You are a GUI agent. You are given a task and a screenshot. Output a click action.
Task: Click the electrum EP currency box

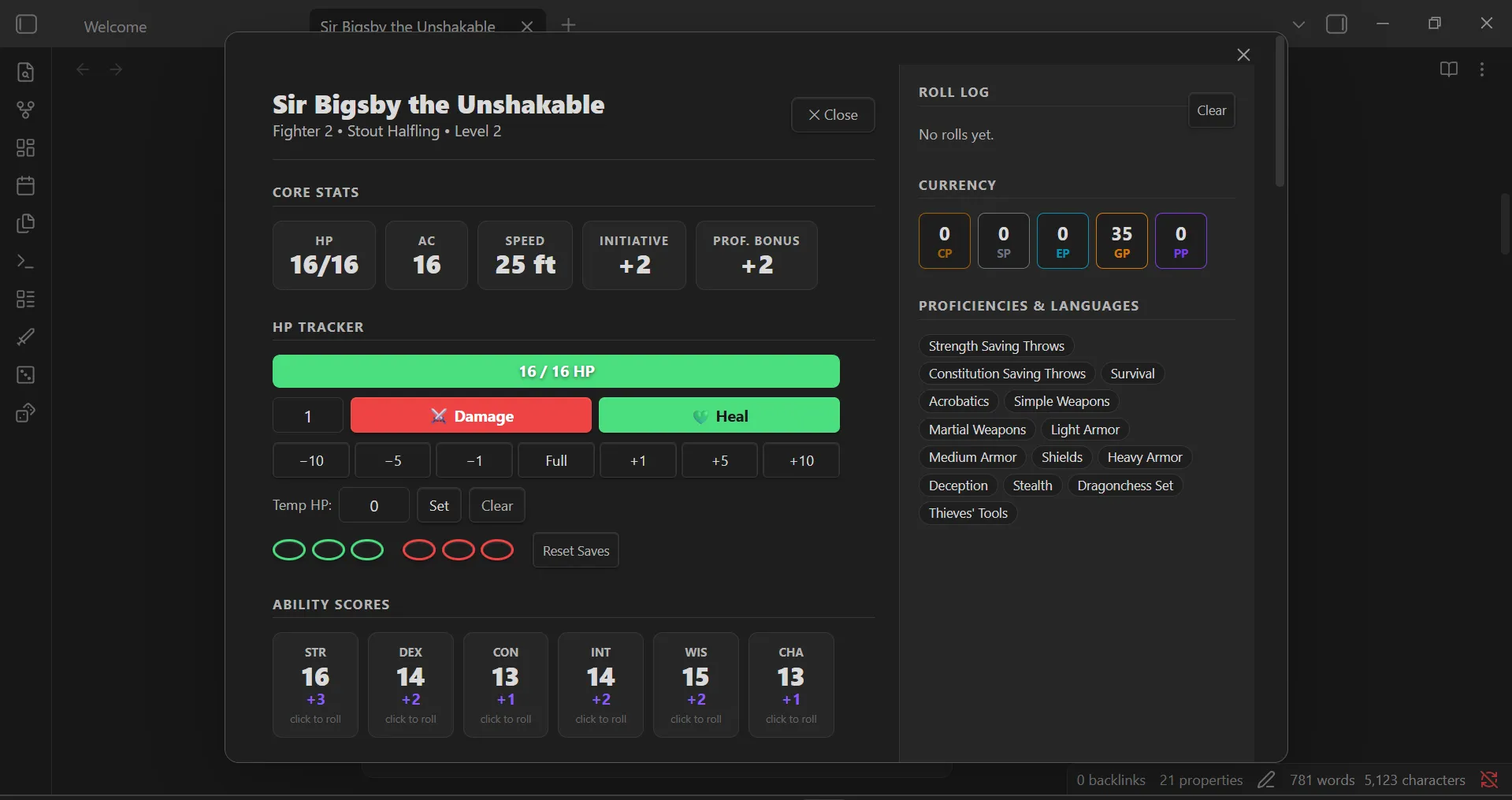[x=1063, y=241]
